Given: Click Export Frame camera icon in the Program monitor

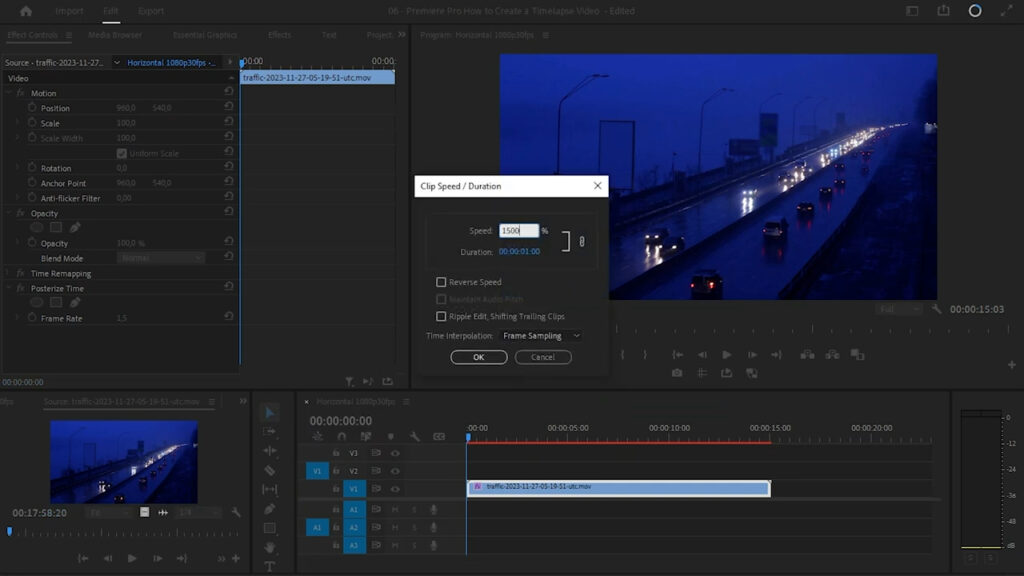Looking at the screenshot, I should click(677, 373).
